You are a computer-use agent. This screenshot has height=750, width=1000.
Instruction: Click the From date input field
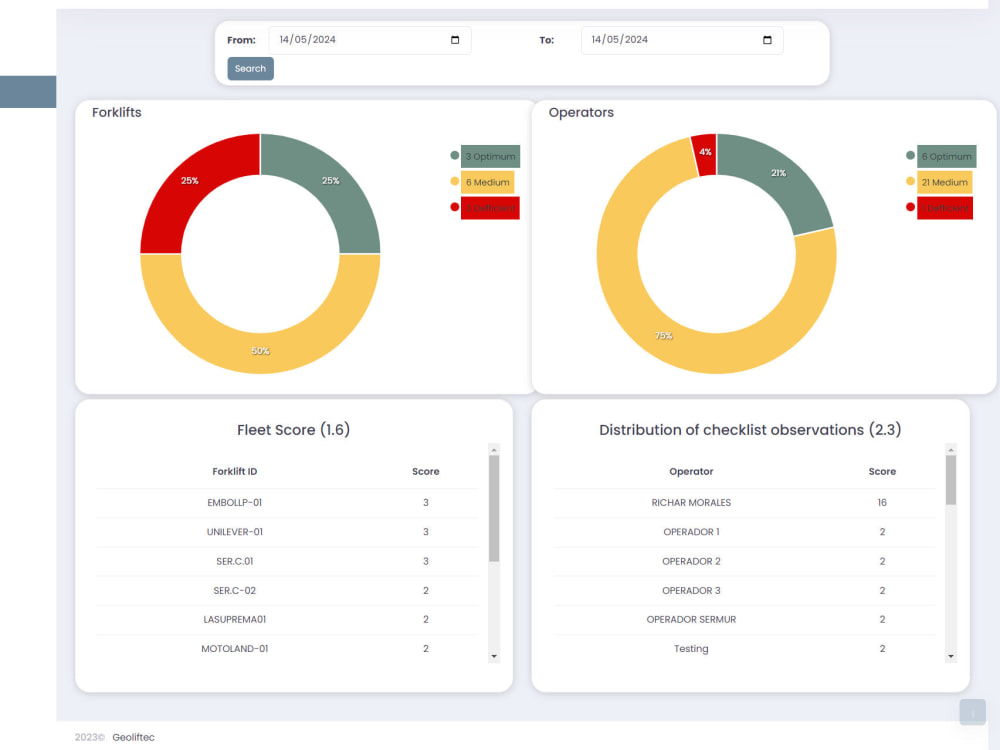pos(370,40)
